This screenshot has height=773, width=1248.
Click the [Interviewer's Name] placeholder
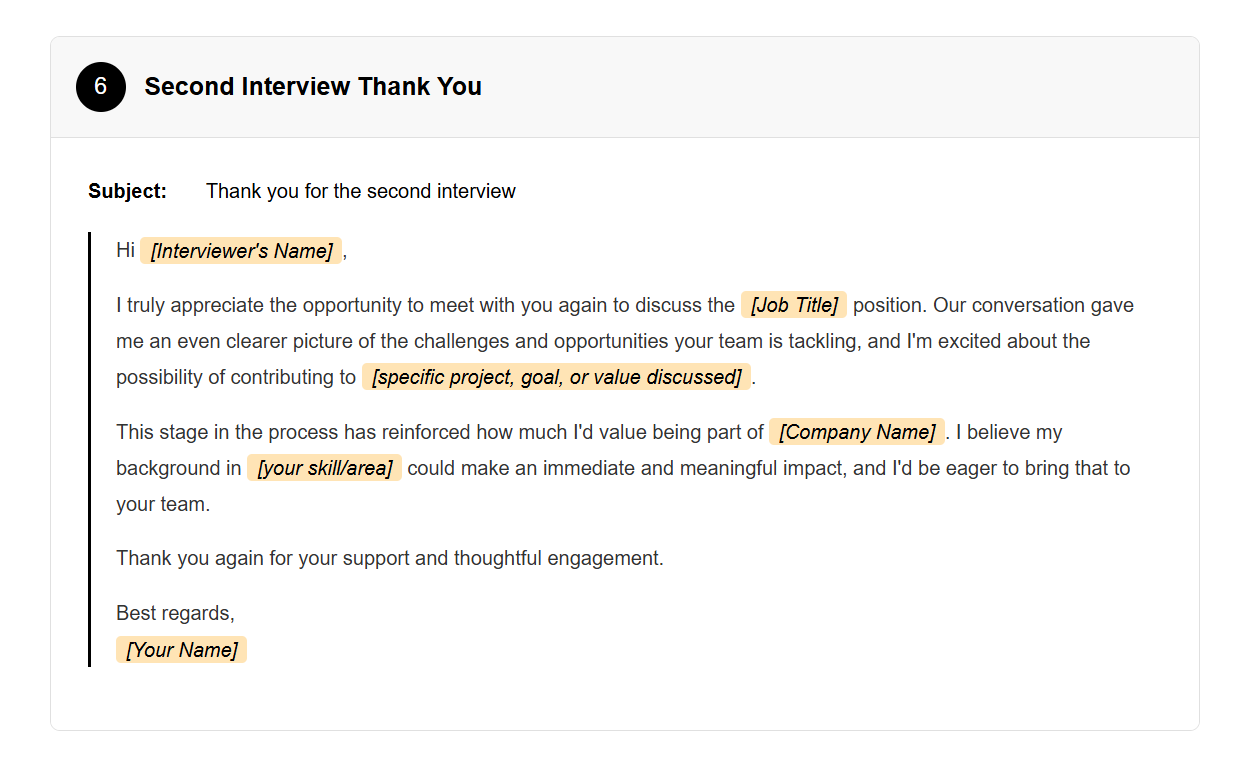pyautogui.click(x=241, y=251)
